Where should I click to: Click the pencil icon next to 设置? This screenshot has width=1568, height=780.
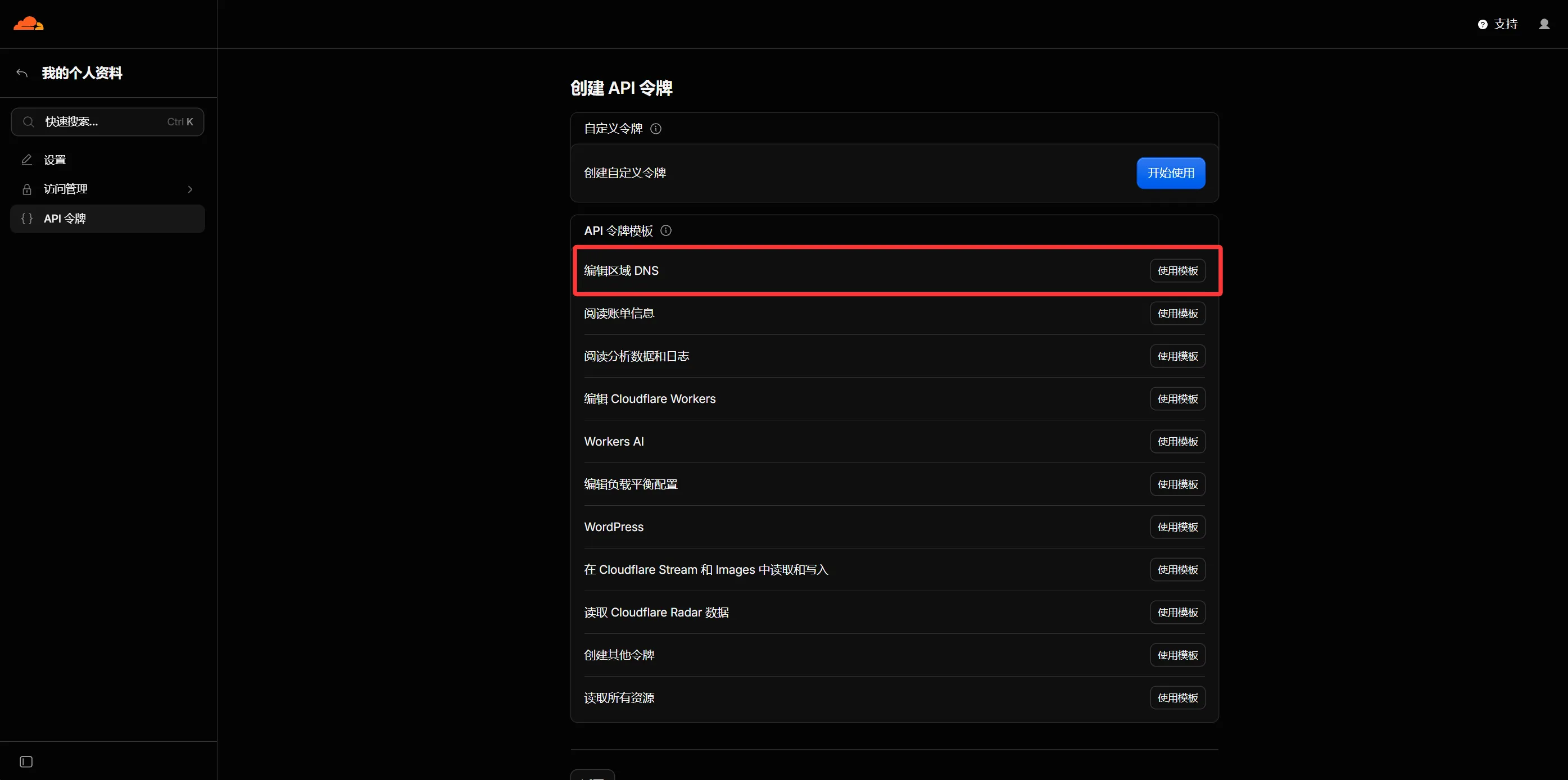tap(27, 160)
